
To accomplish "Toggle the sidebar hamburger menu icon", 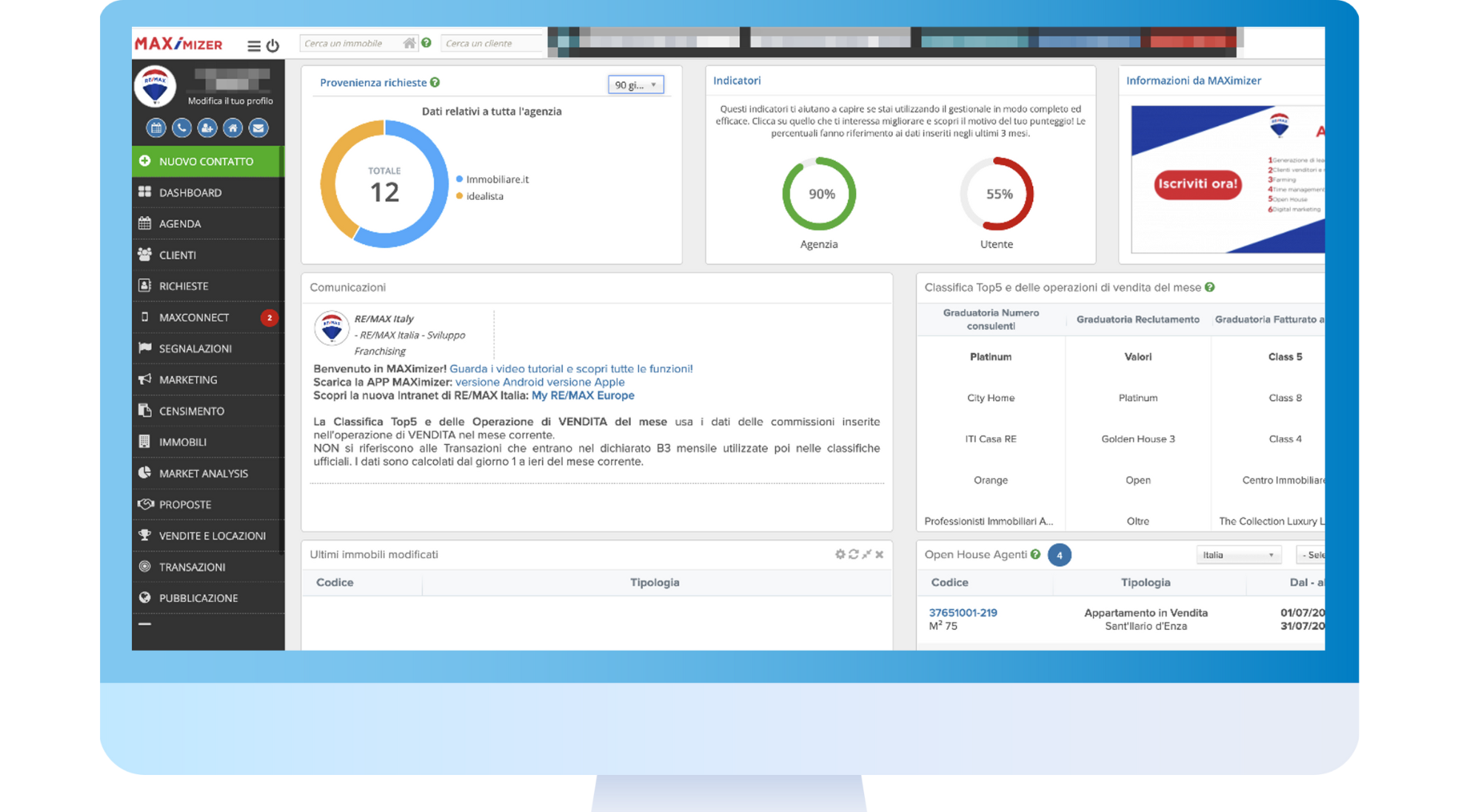I will point(253,45).
